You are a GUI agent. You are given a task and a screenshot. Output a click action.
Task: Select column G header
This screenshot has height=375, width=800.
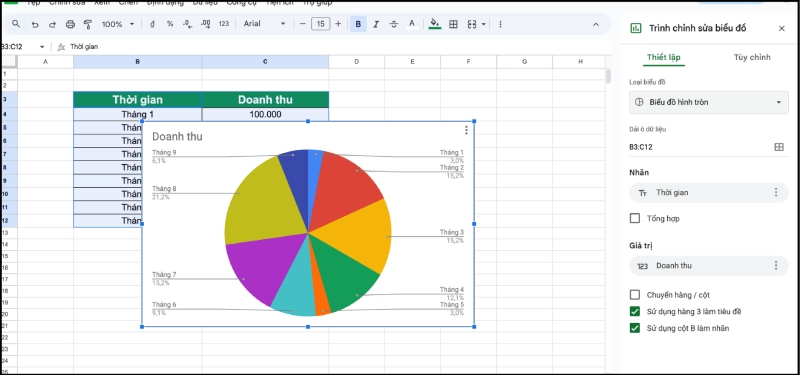pyautogui.click(x=524, y=62)
